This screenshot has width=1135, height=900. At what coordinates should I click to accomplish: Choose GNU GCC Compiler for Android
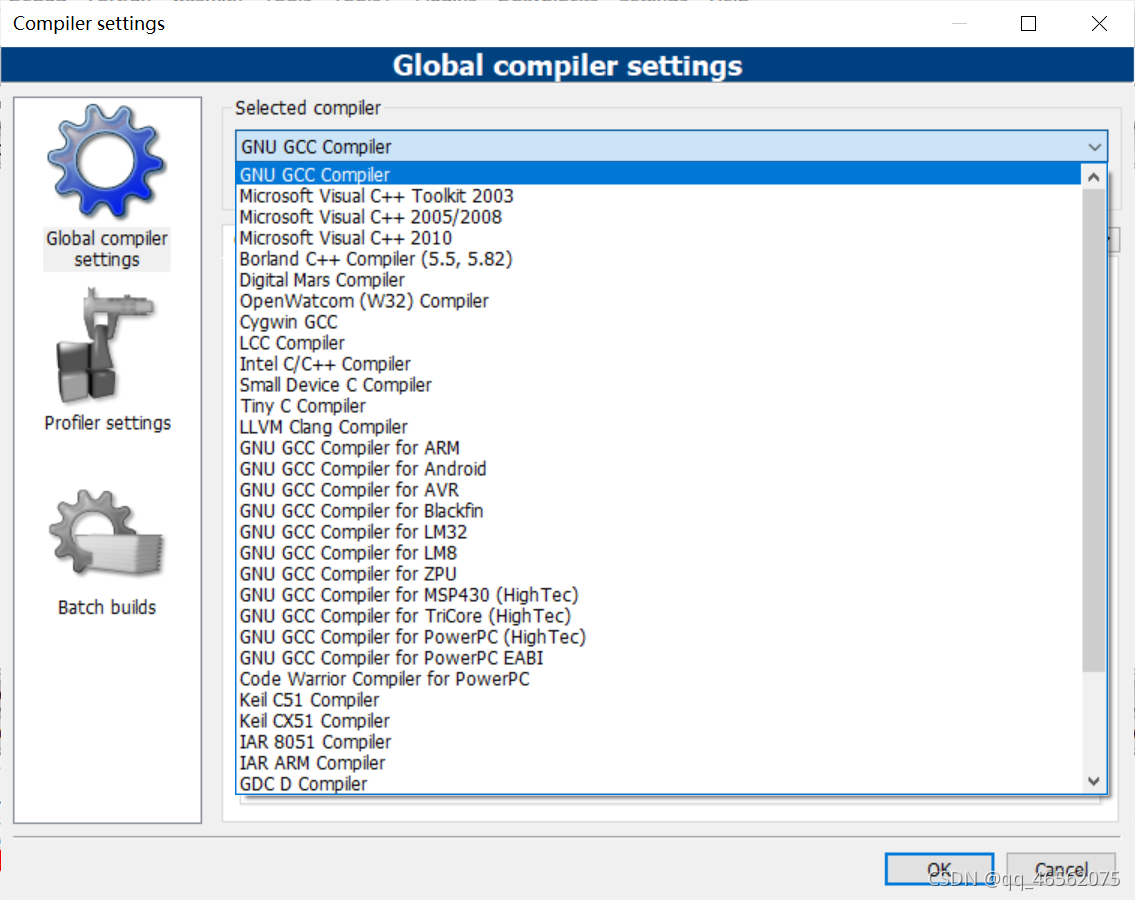658,469
